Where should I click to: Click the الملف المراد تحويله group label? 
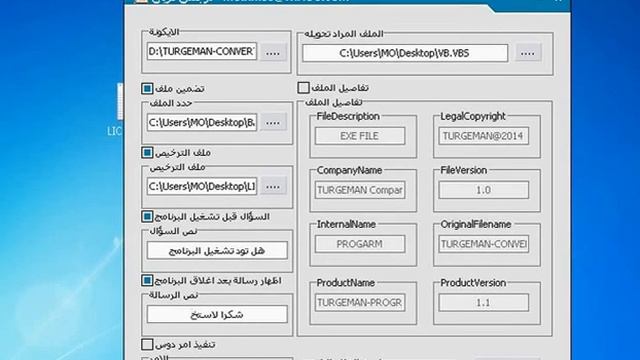(344, 33)
